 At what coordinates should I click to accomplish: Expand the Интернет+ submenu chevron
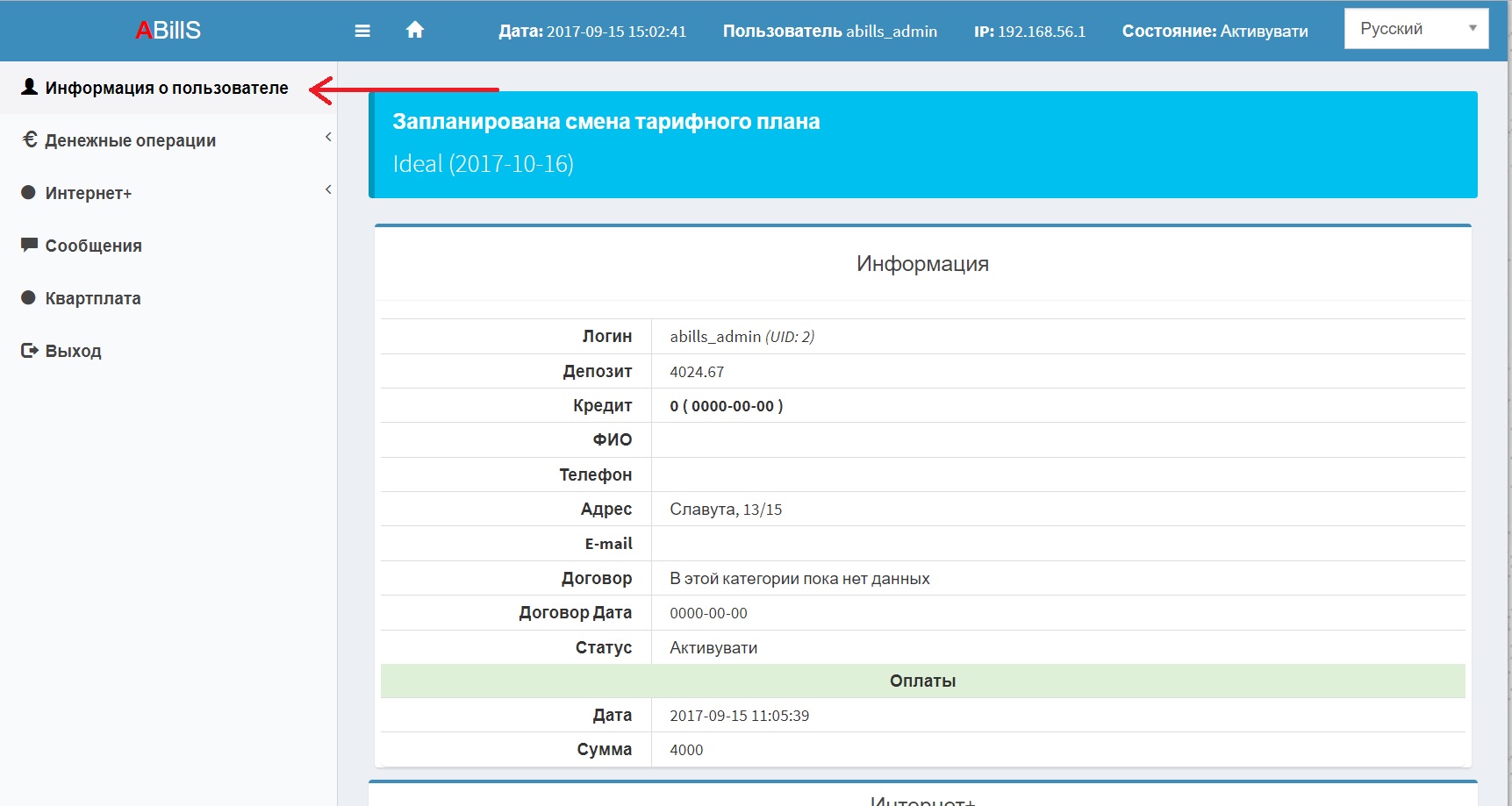[x=328, y=189]
